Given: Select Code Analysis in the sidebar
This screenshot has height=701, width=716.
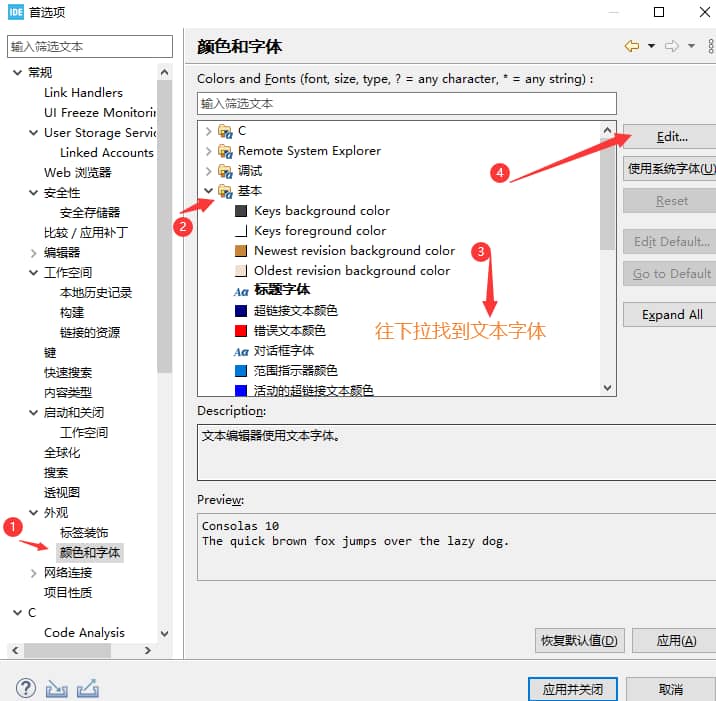Looking at the screenshot, I should click(84, 633).
